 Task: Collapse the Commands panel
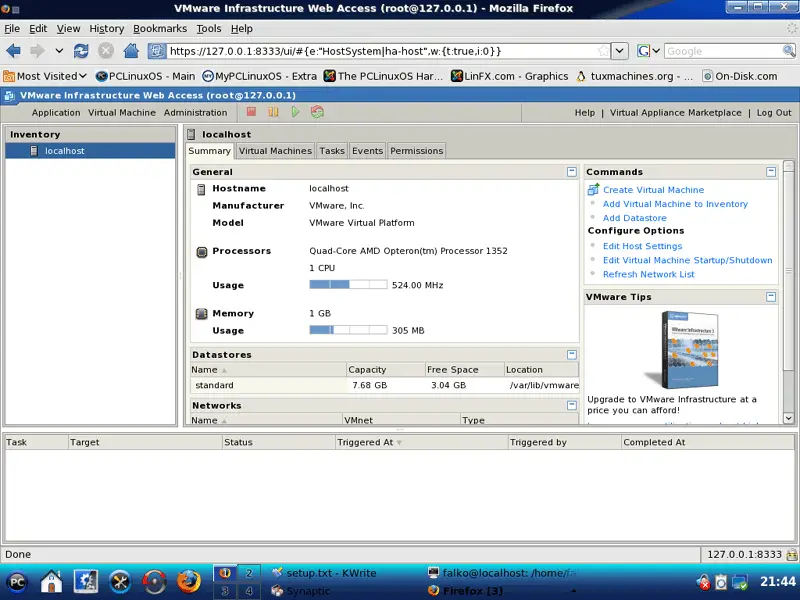[771, 172]
